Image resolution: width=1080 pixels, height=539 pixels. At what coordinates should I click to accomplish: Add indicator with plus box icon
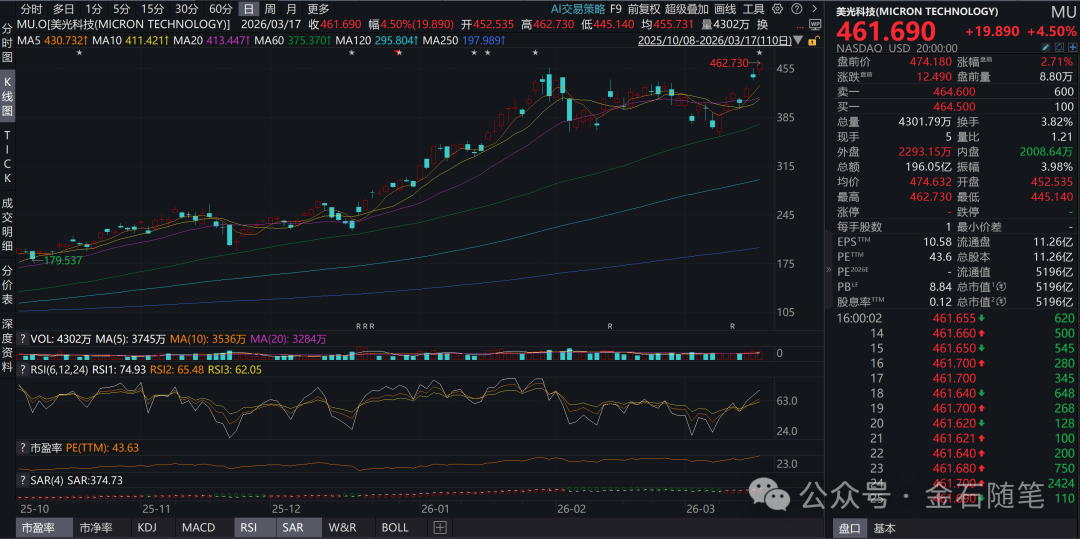[x=441, y=528]
